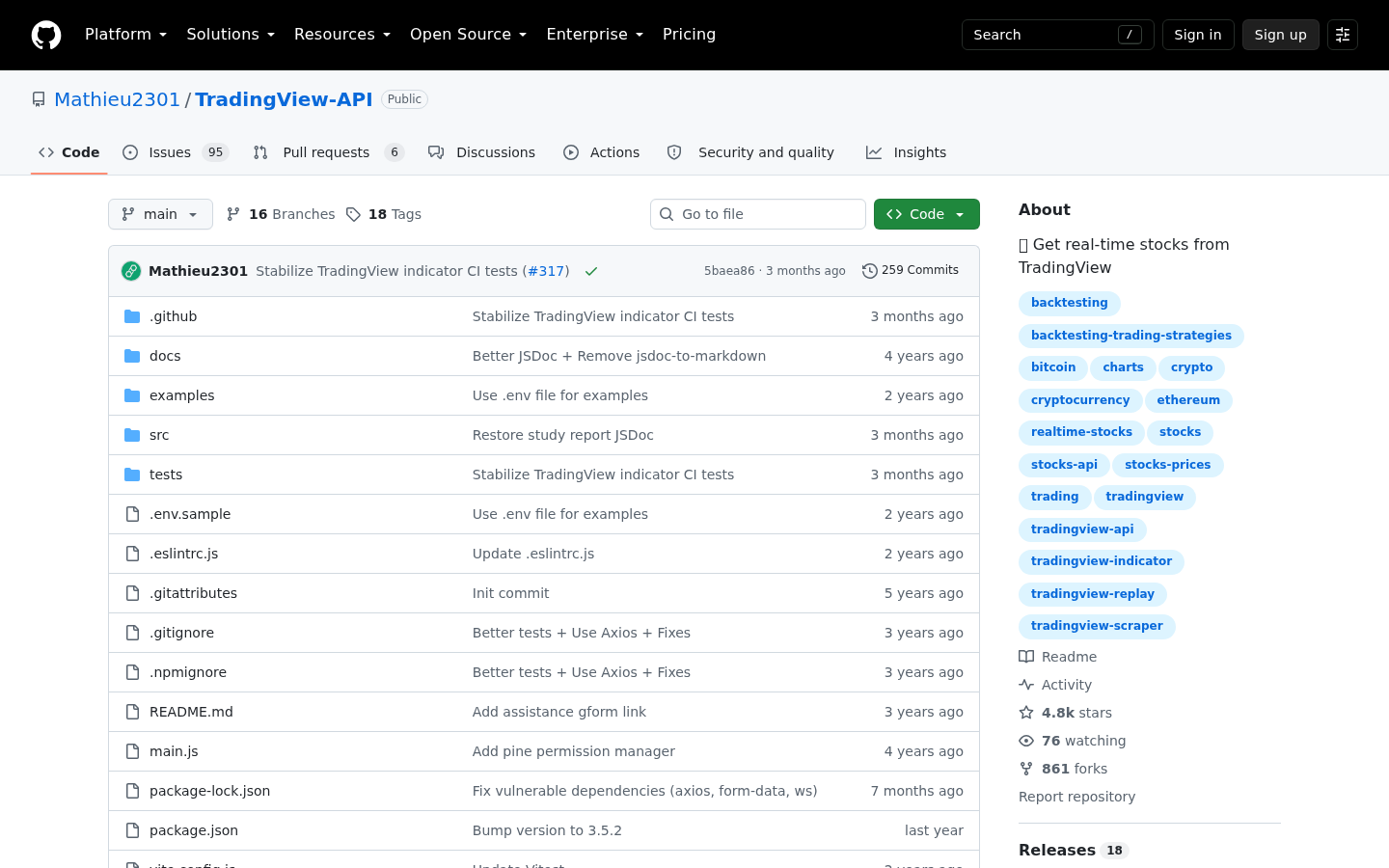Viewport: 1389px width, 868px height.
Task: Open the Resources dropdown
Action: [x=342, y=35]
